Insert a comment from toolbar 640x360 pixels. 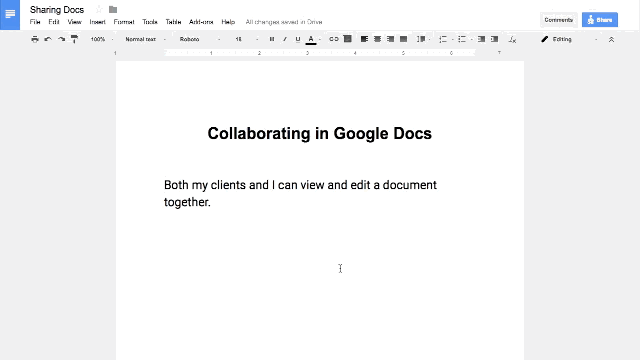coord(347,39)
